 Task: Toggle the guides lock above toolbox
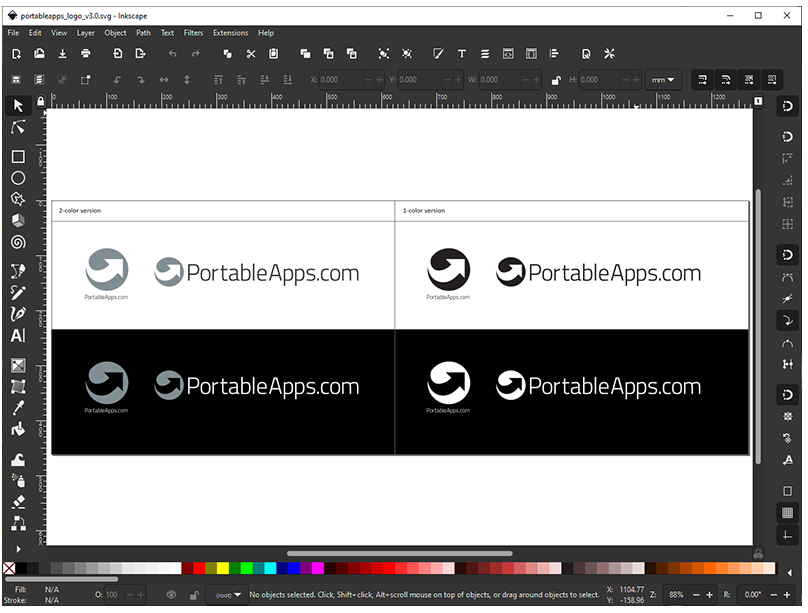41,100
